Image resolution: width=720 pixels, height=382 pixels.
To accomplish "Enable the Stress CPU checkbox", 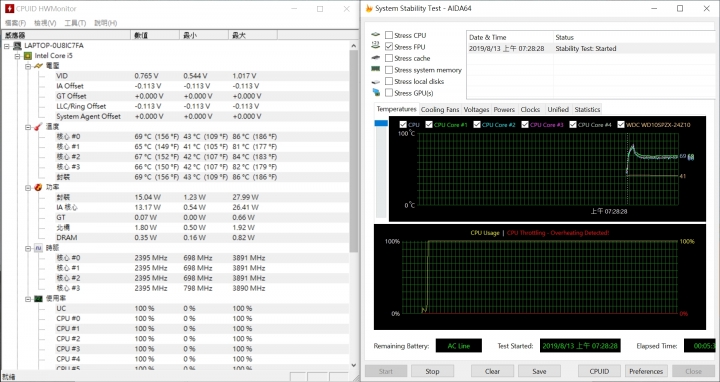I will [x=389, y=35].
